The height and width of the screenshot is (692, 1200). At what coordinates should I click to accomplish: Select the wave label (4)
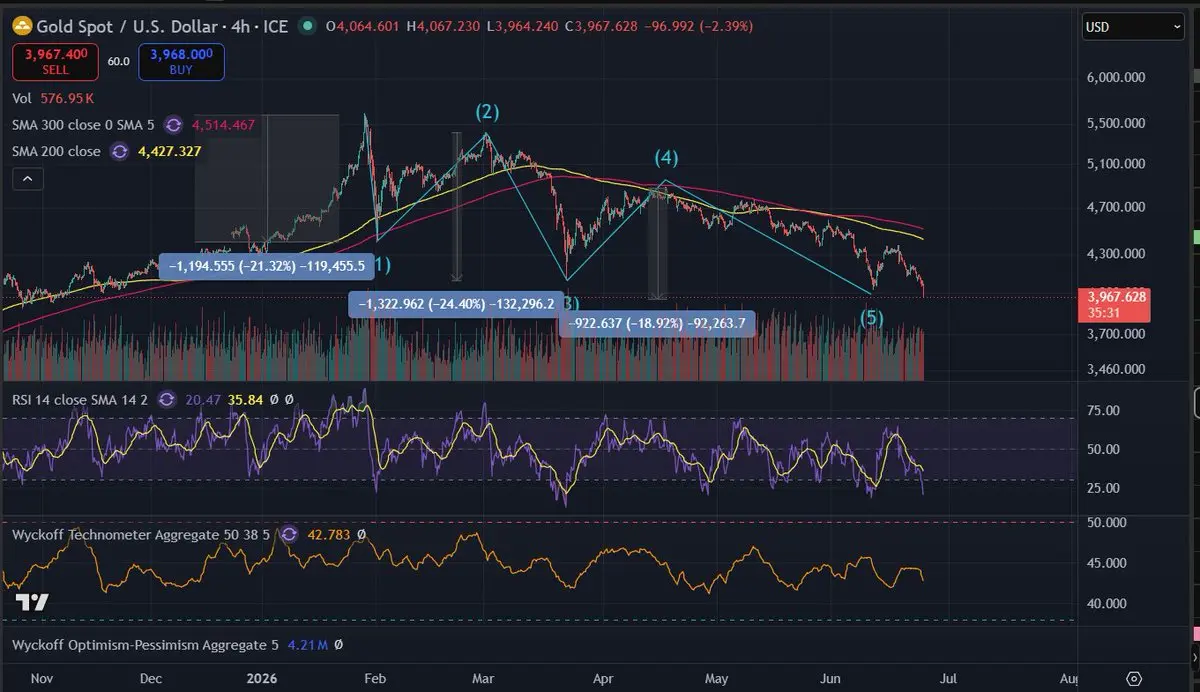[666, 158]
